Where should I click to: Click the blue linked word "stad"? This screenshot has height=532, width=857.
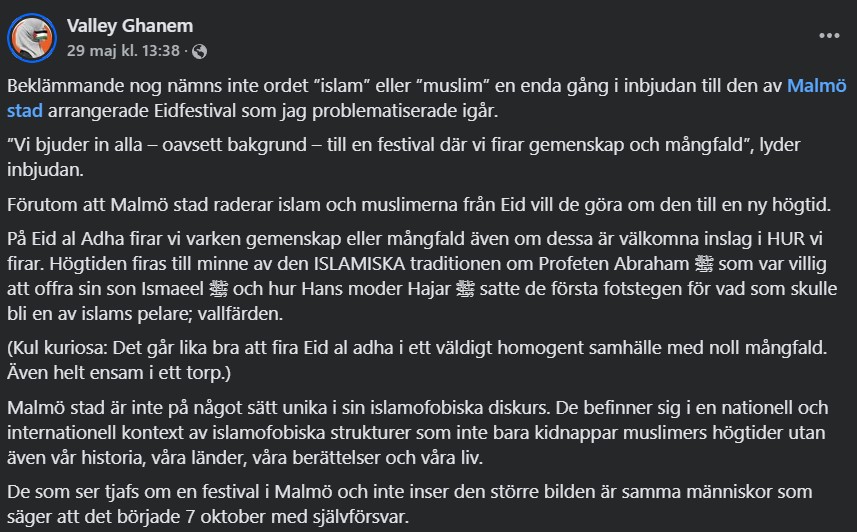(25, 111)
